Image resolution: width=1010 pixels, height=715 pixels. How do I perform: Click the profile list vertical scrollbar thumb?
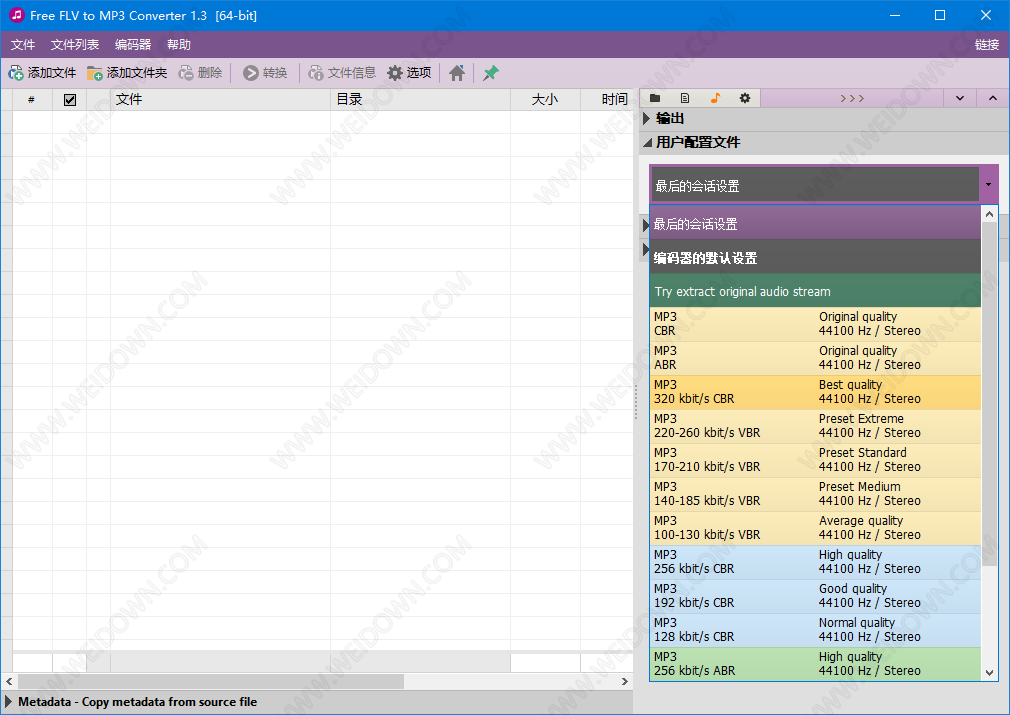(989, 395)
